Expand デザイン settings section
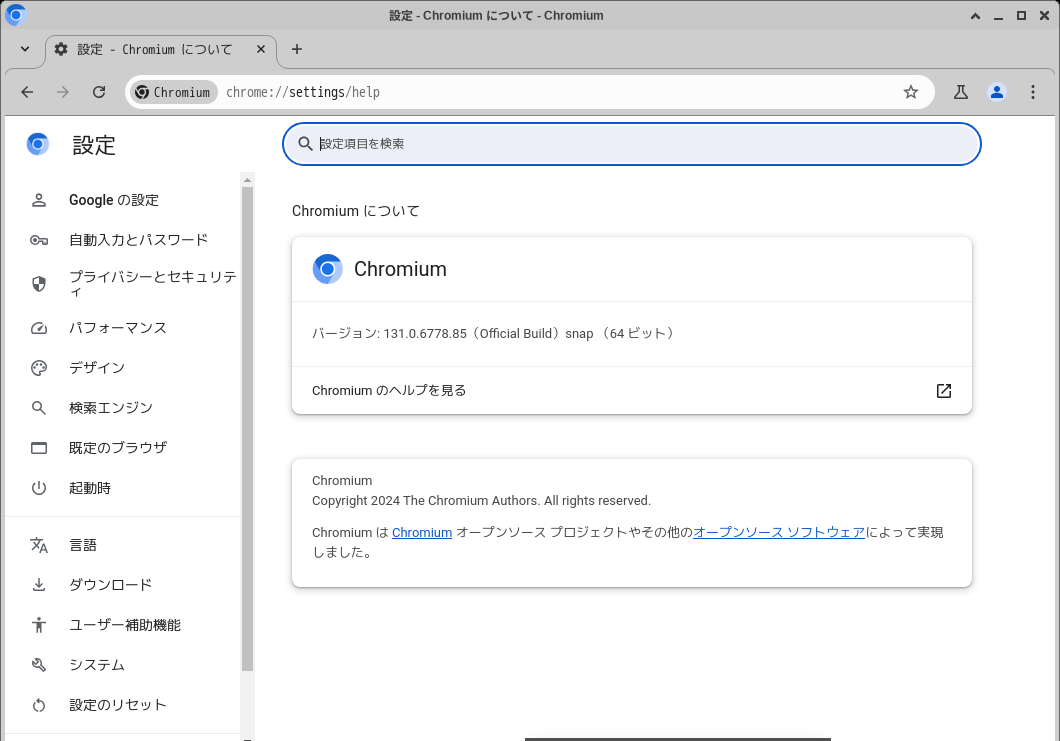The height and width of the screenshot is (741, 1060). pyautogui.click(x=97, y=367)
